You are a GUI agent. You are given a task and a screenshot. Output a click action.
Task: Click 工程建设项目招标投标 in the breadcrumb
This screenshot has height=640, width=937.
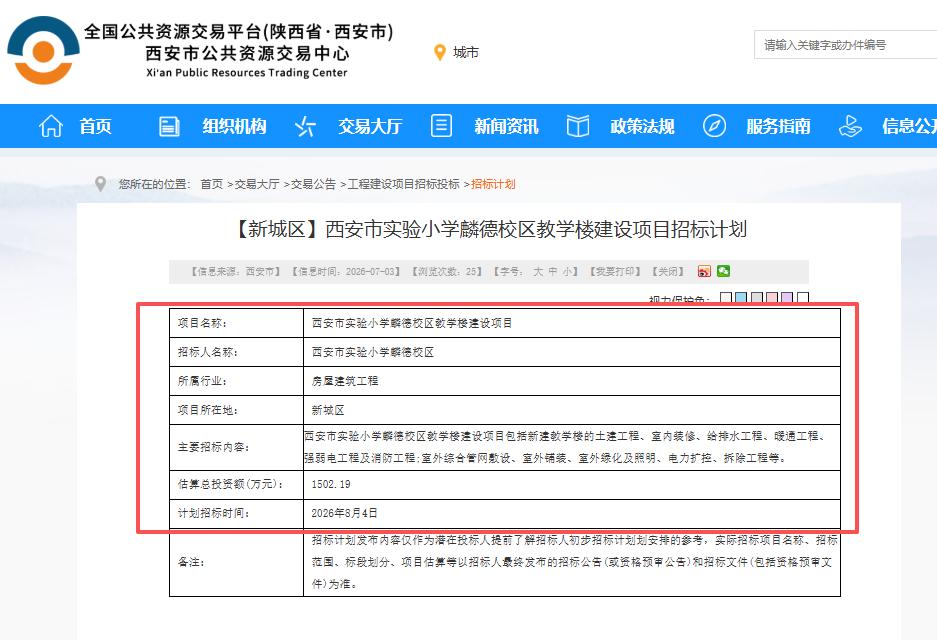tap(403, 184)
